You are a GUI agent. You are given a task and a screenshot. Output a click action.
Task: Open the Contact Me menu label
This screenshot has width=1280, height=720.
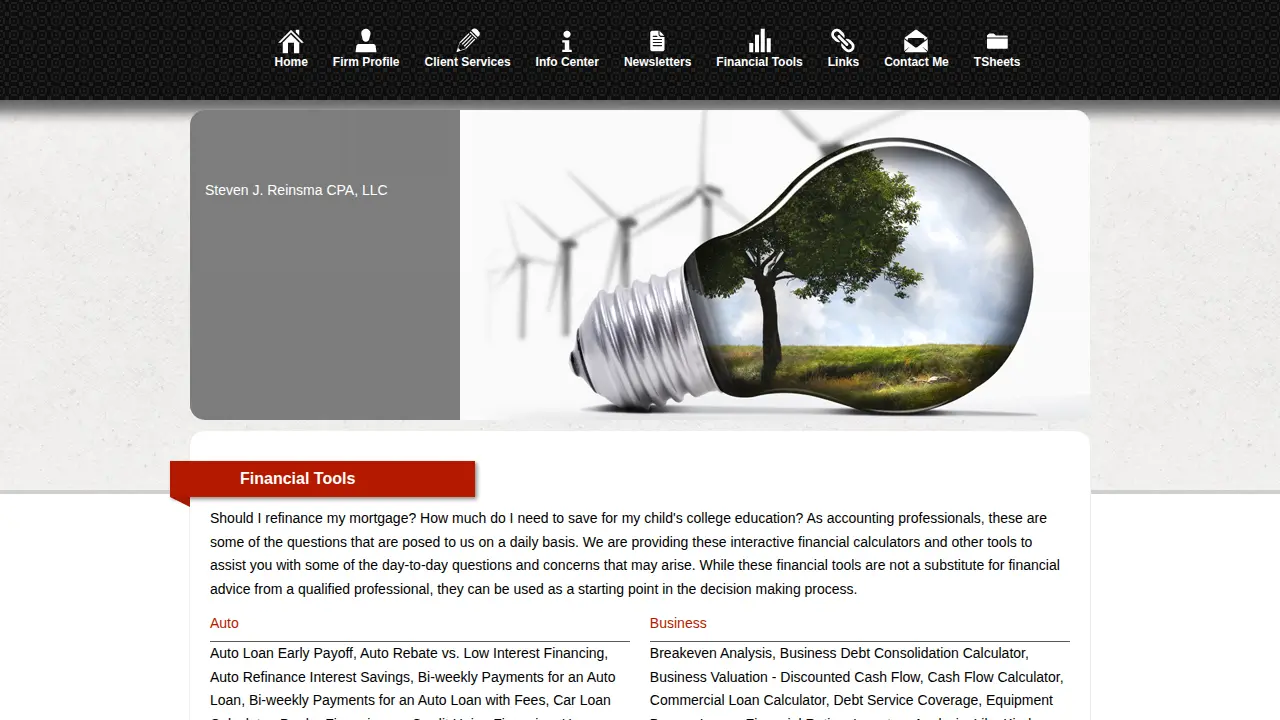[x=916, y=62]
